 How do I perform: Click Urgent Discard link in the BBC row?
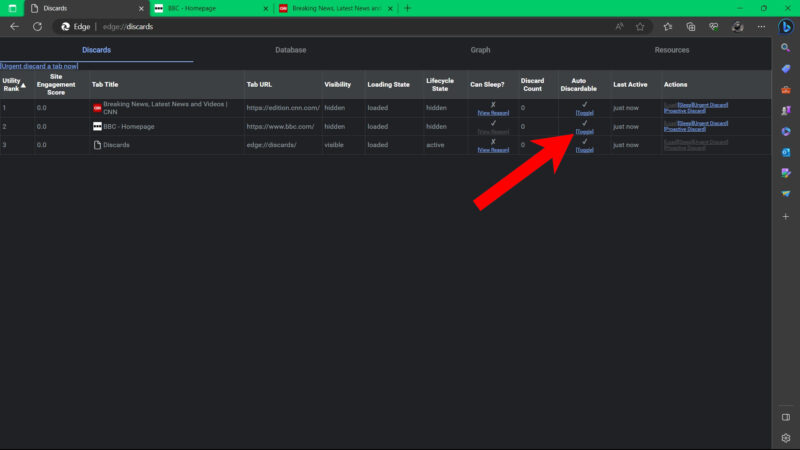[710, 123]
